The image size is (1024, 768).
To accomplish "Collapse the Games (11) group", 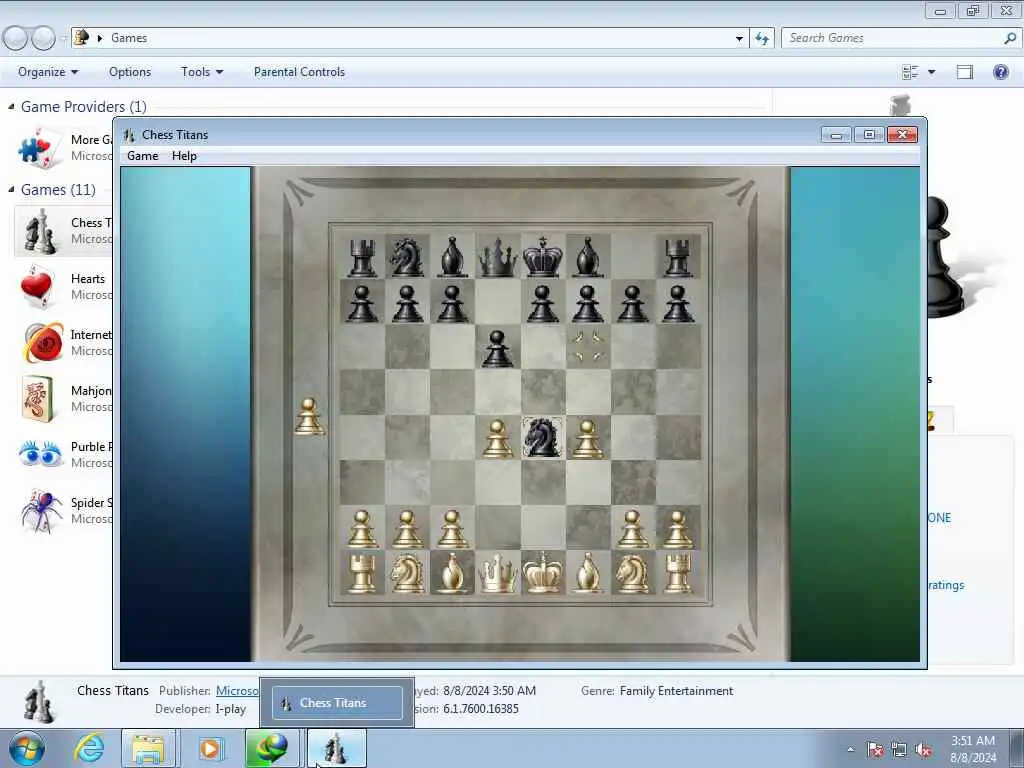I will tap(11, 189).
